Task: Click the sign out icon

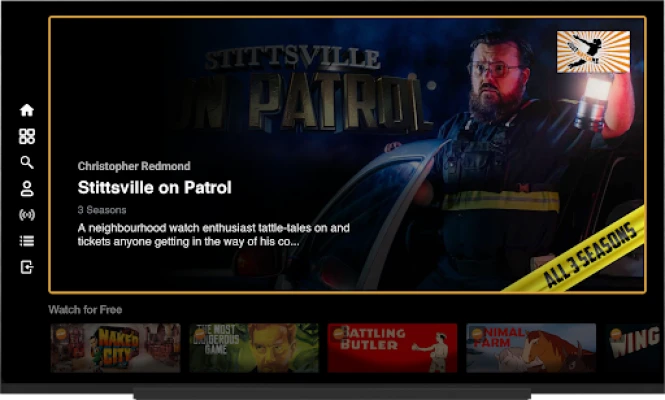Action: [x=27, y=267]
